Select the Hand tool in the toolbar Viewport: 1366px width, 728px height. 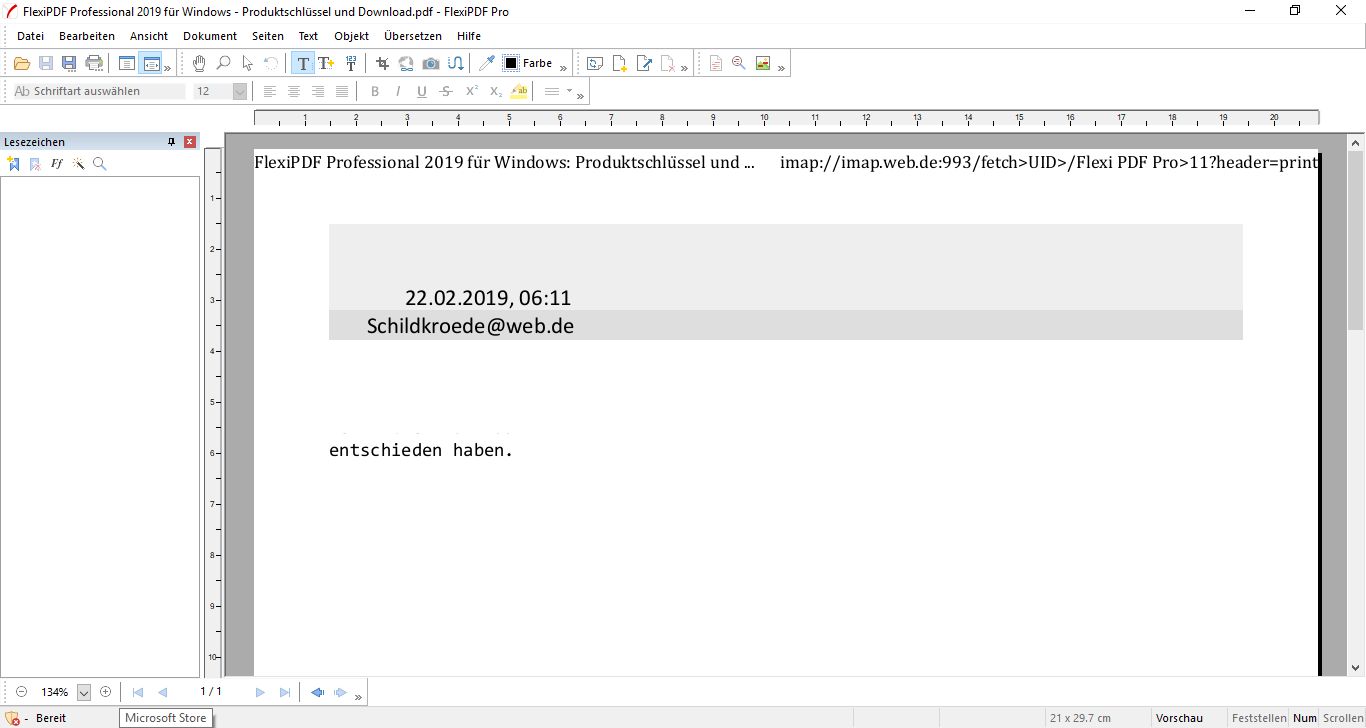coord(199,63)
